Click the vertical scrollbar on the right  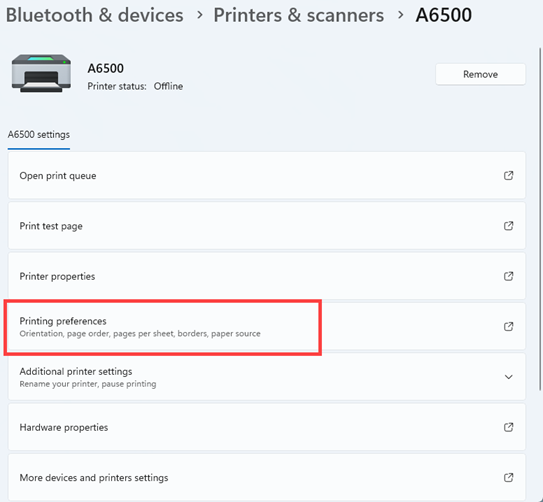click(x=540, y=219)
